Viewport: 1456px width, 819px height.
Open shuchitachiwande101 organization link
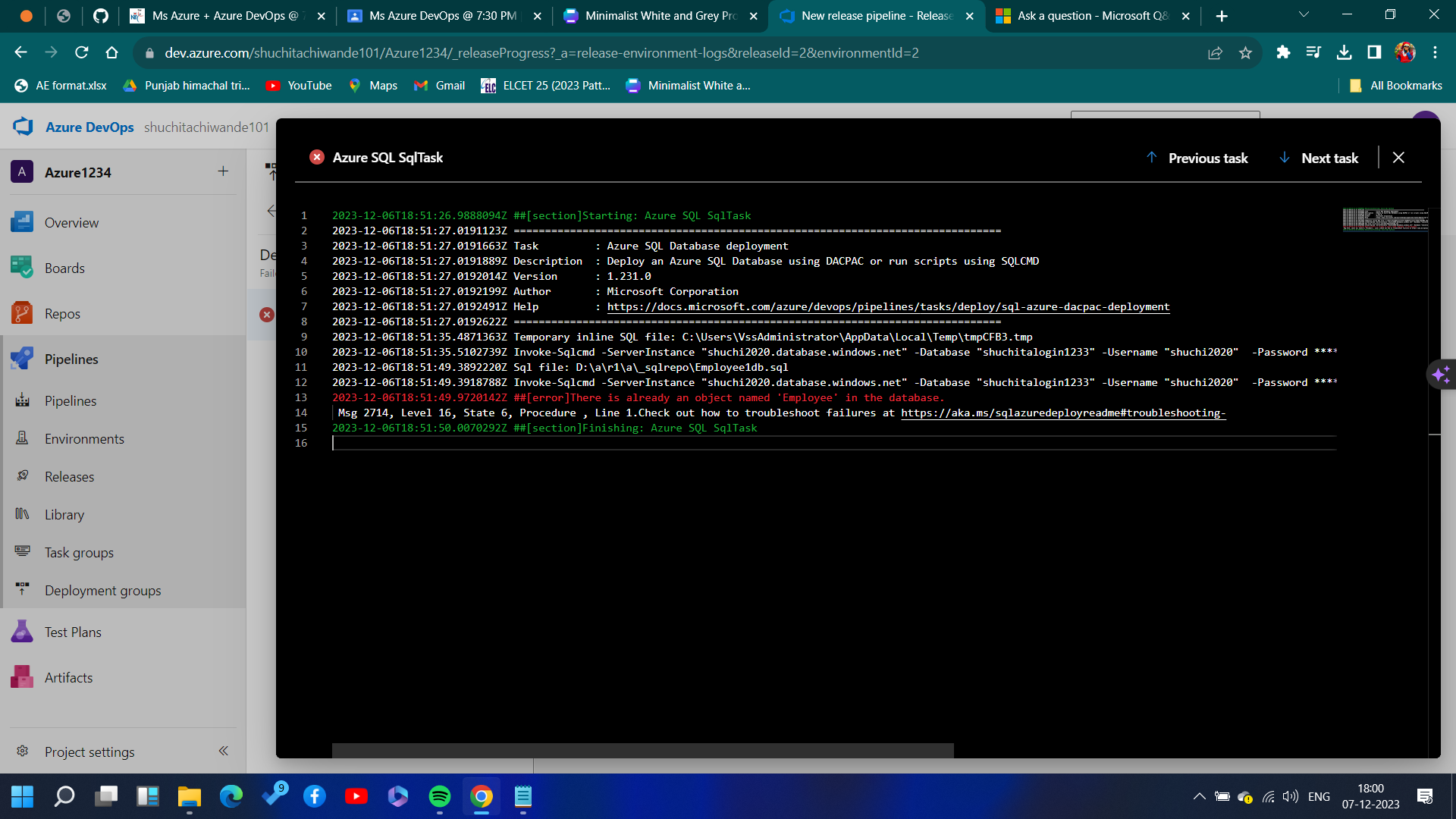point(206,127)
